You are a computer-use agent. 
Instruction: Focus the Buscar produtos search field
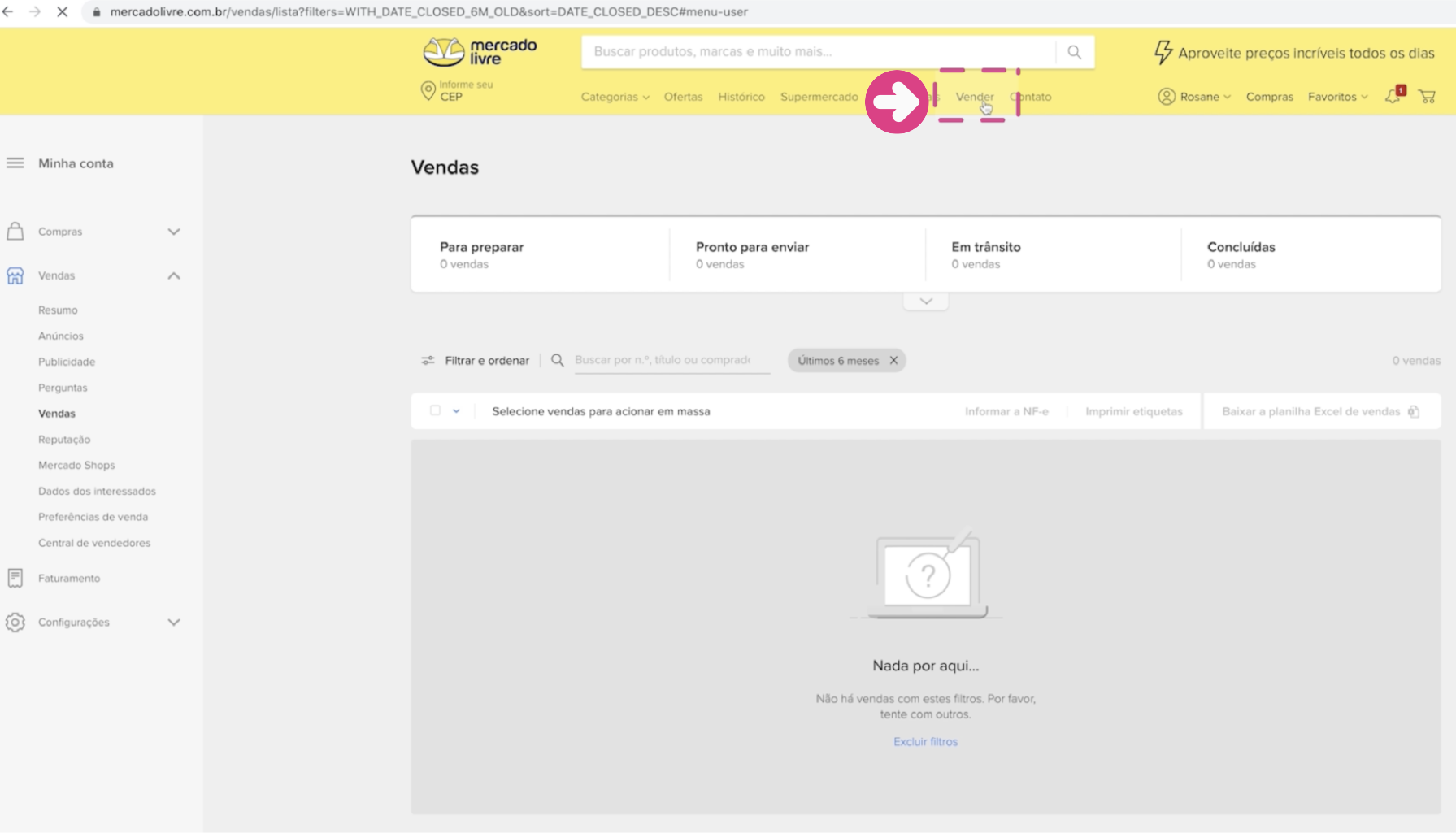click(818, 51)
